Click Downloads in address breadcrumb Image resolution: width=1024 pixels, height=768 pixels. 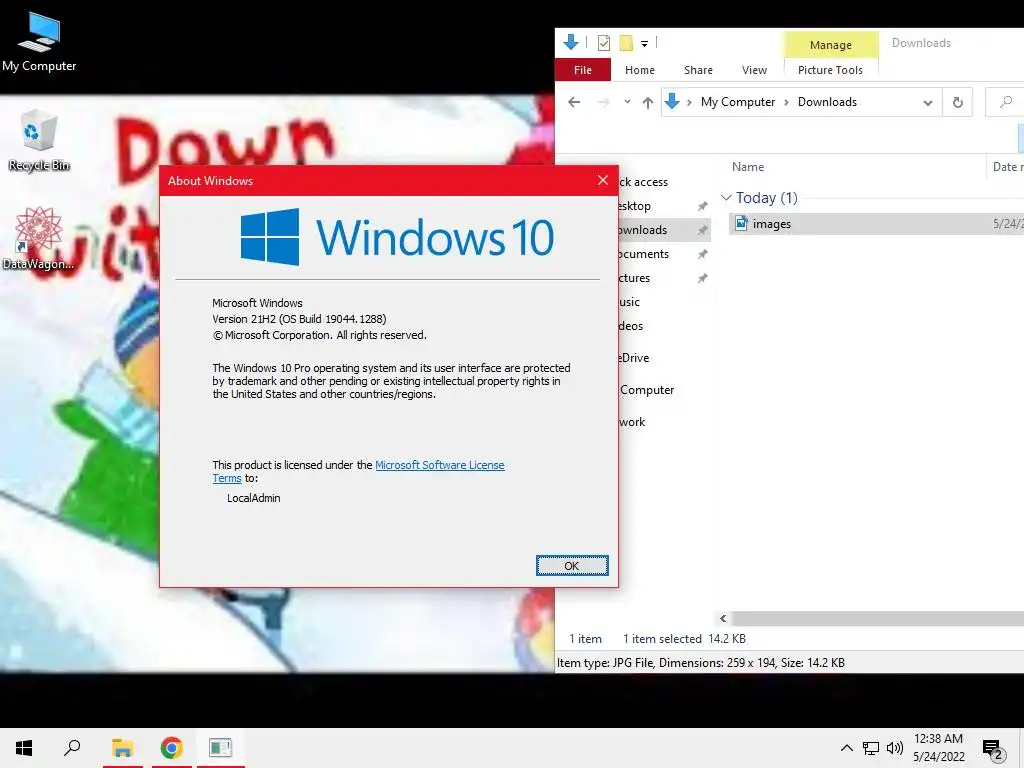coord(827,102)
